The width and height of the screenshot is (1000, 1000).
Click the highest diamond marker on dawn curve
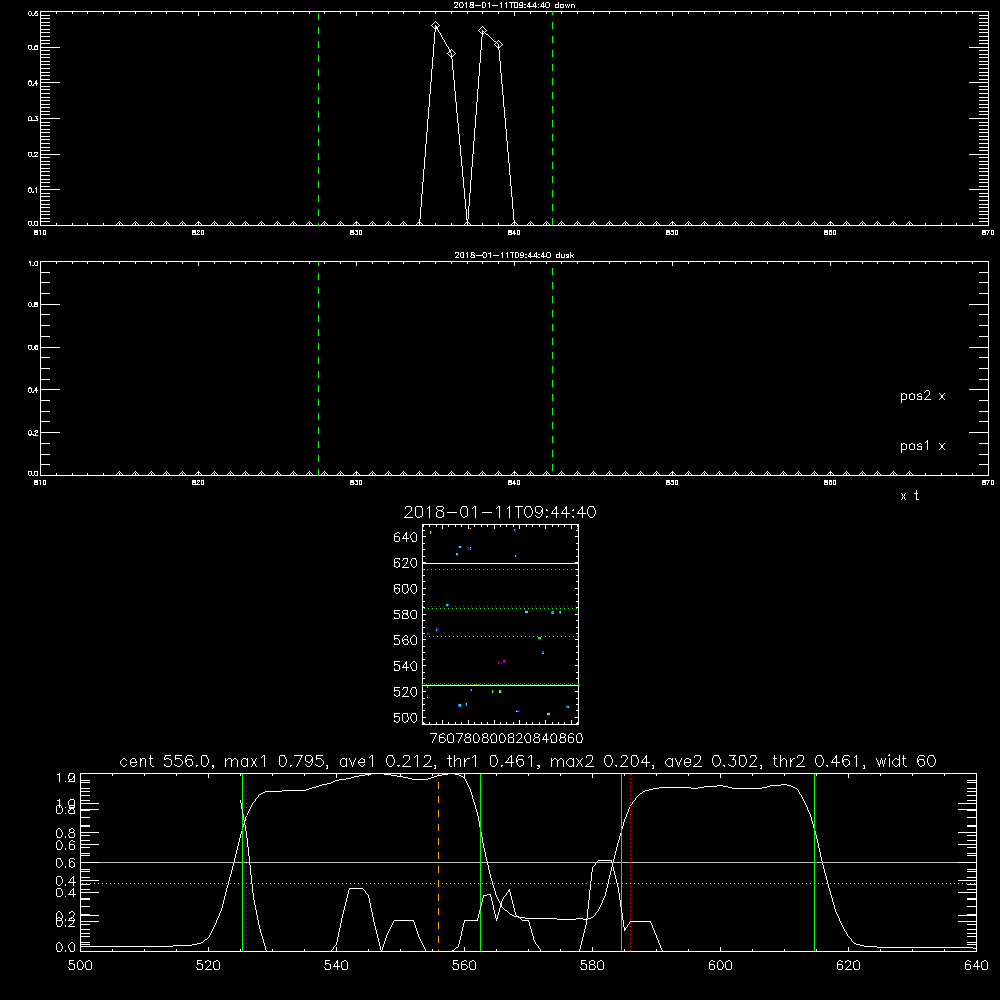[x=436, y=26]
